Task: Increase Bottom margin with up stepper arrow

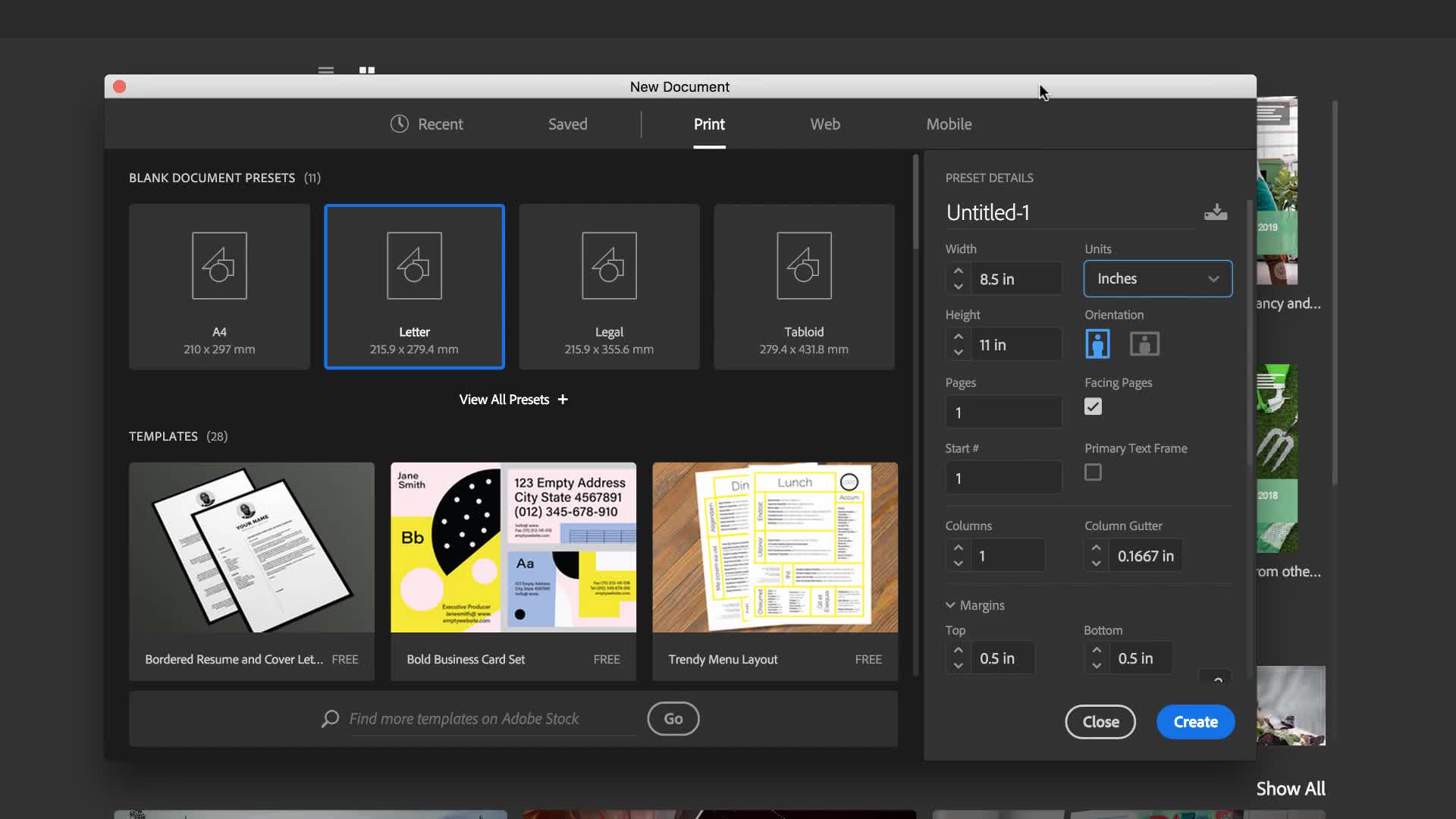Action: click(1097, 650)
